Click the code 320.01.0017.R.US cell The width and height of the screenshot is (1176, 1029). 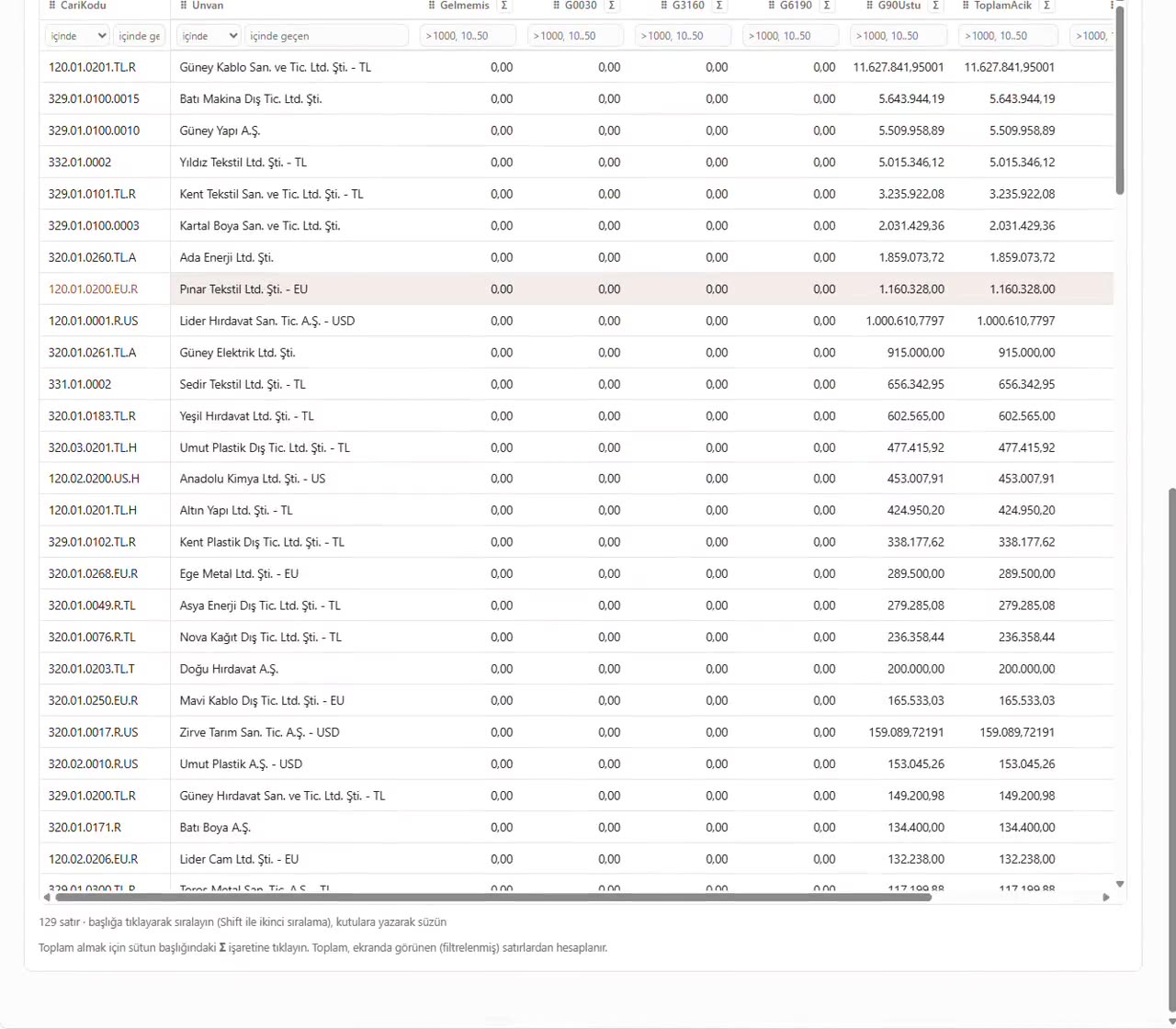pyautogui.click(x=93, y=732)
